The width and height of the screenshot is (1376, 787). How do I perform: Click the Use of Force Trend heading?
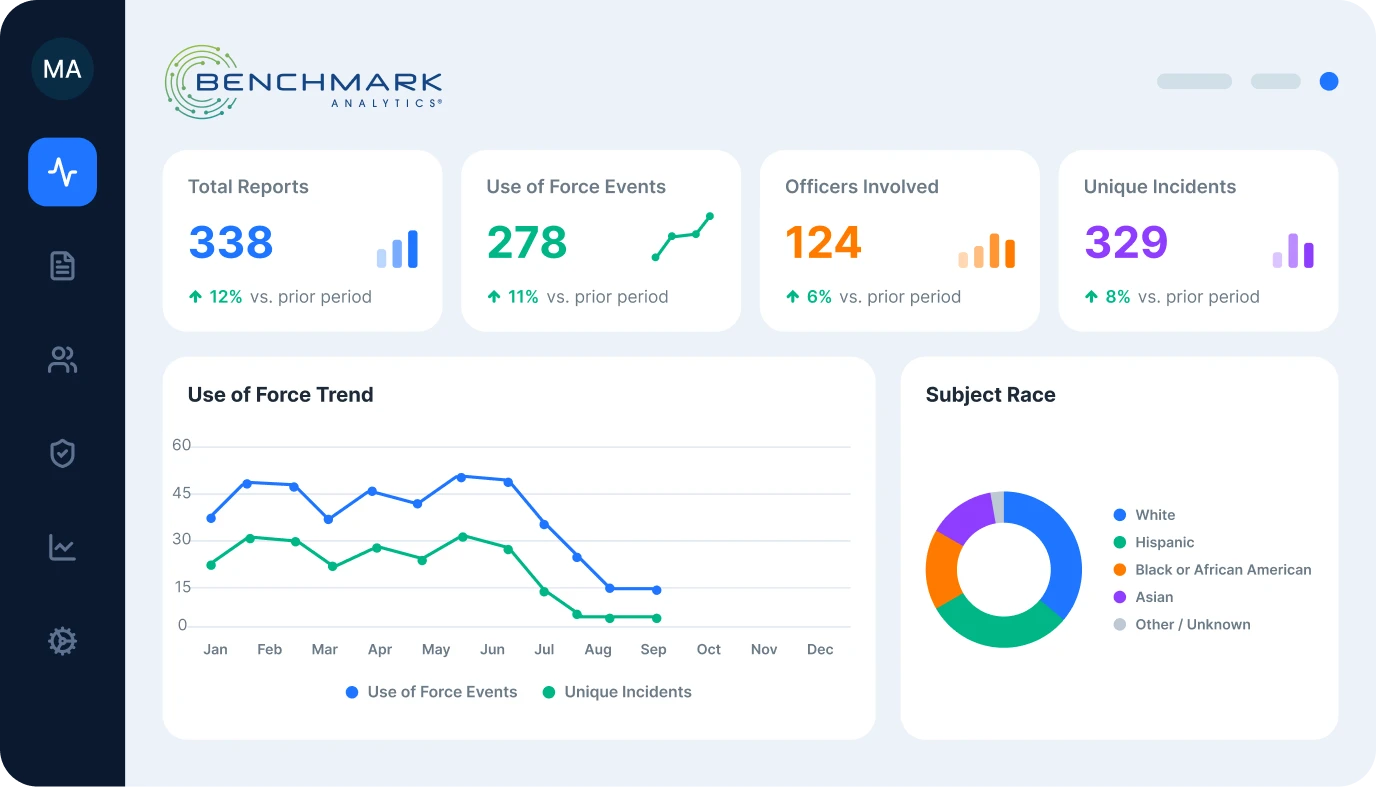(x=281, y=395)
